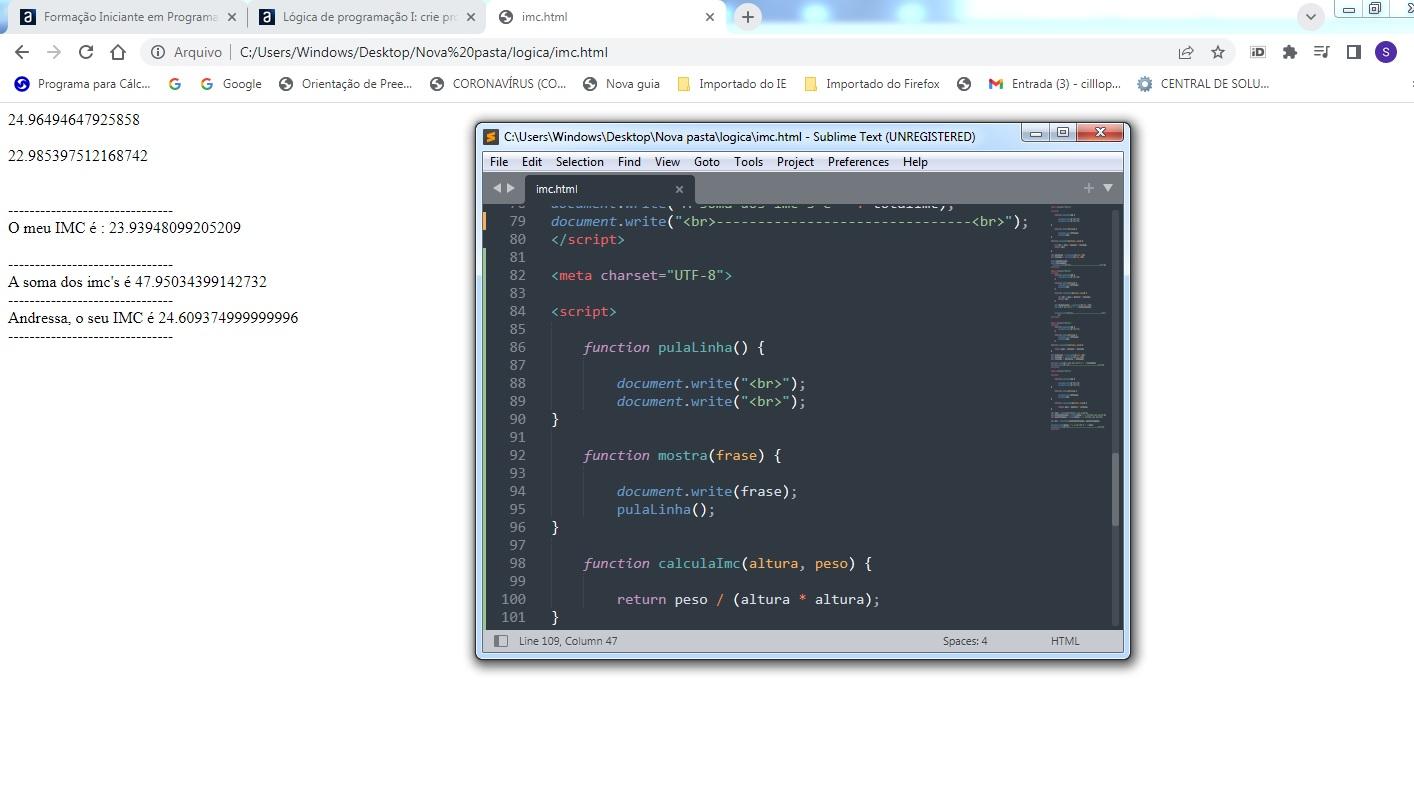The height and width of the screenshot is (800, 1414).
Task: Open Orientação de Pree... bookmark
Action: (346, 84)
